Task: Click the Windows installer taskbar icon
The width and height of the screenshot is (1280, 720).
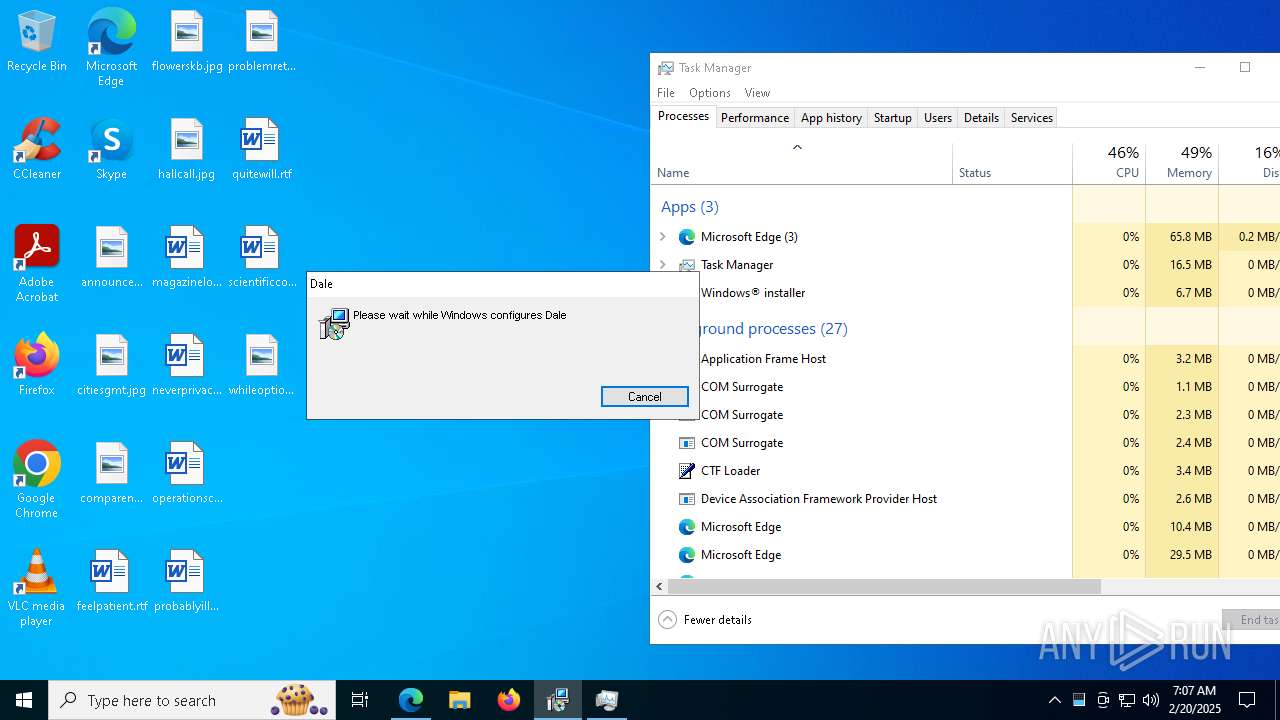Action: pos(558,700)
